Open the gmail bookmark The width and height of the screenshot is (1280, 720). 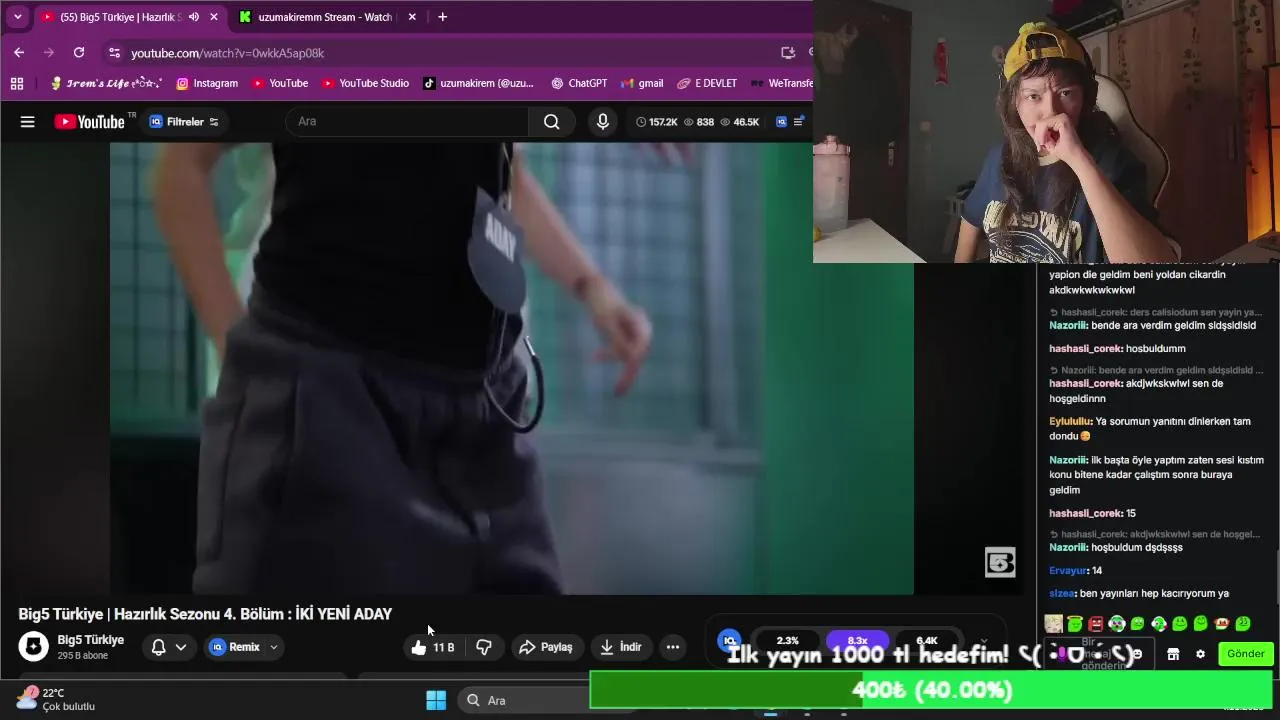(x=642, y=83)
